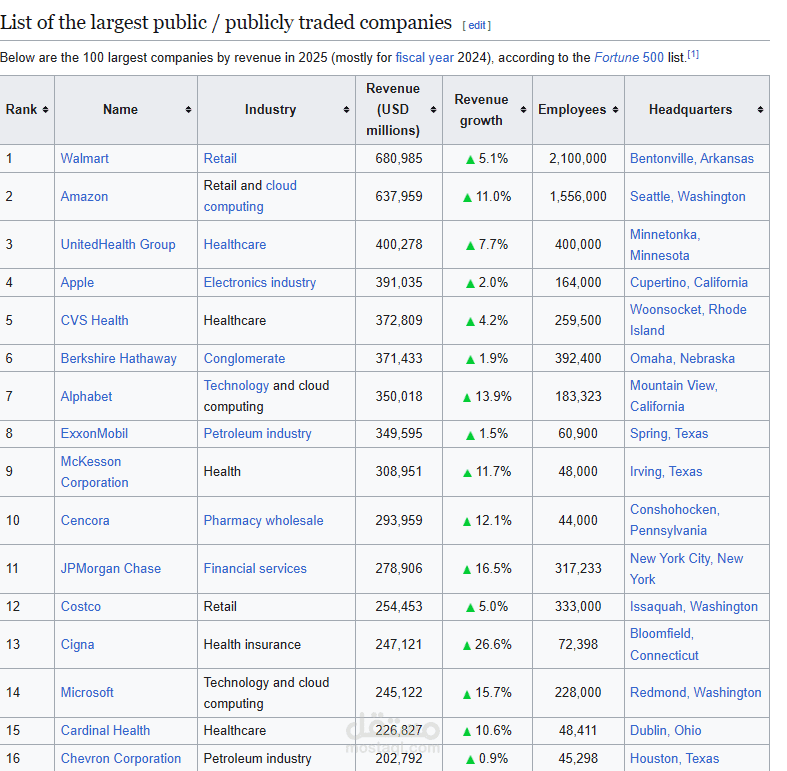787x771 pixels.
Task: Open the Amazon company link
Action: [x=84, y=196]
